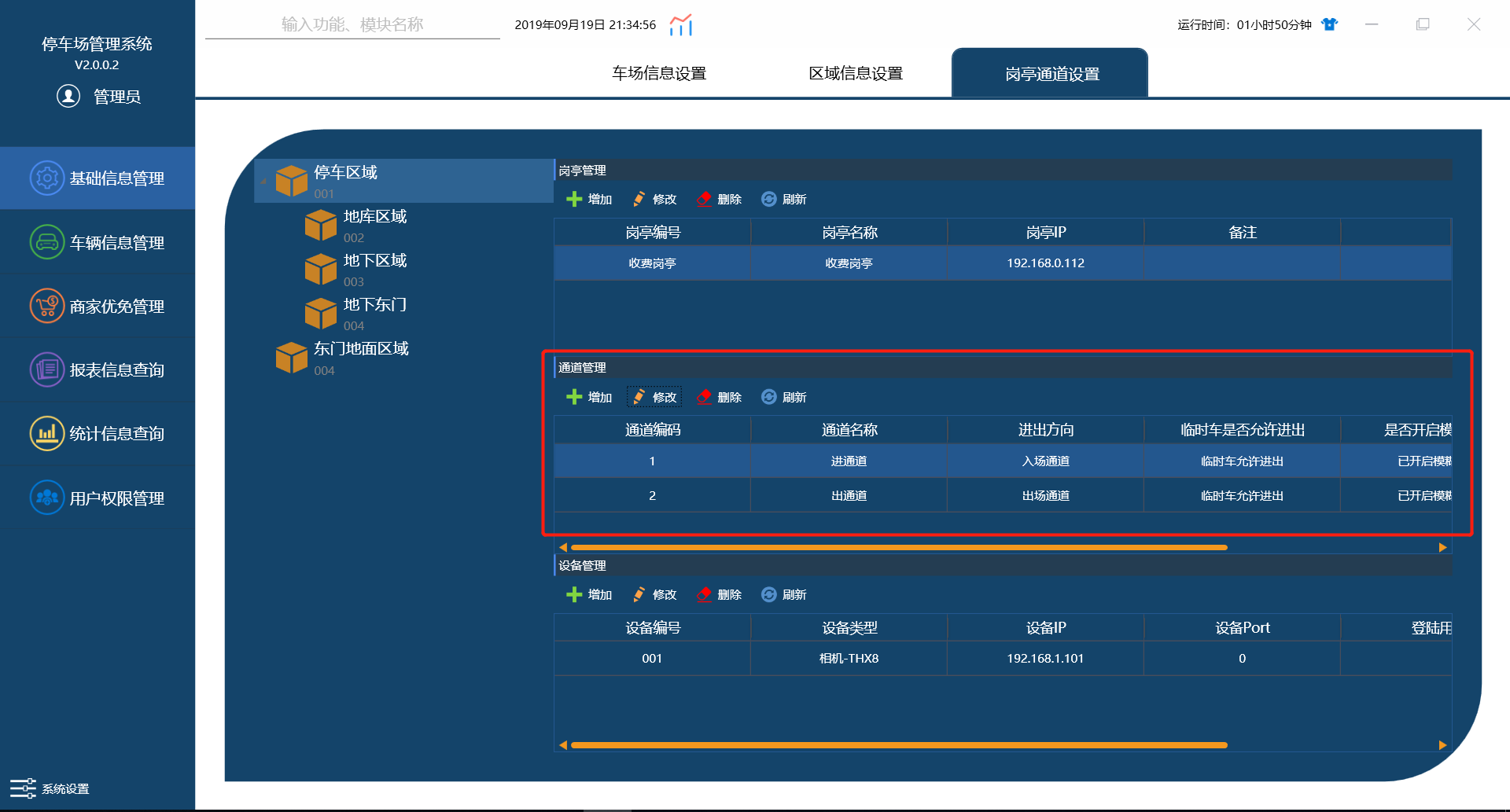The width and height of the screenshot is (1510, 812).
Task: Collapse the 停车区域 tree node arrow
Action: tap(263, 182)
